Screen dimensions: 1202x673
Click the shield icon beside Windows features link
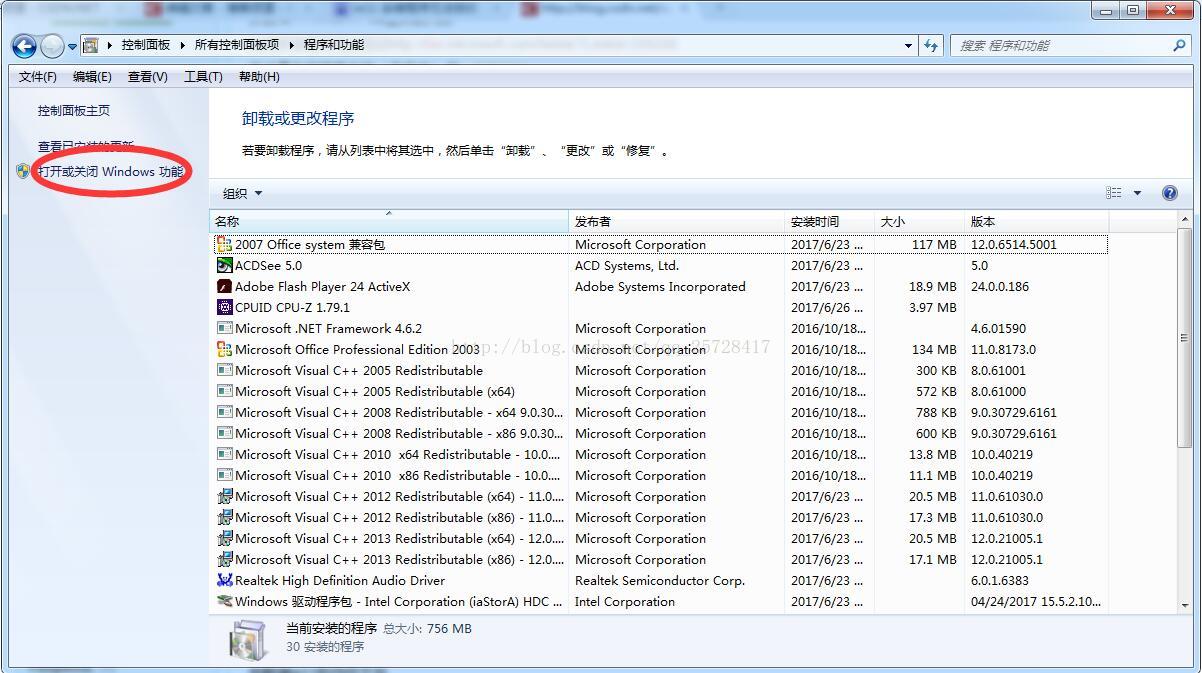(23, 171)
